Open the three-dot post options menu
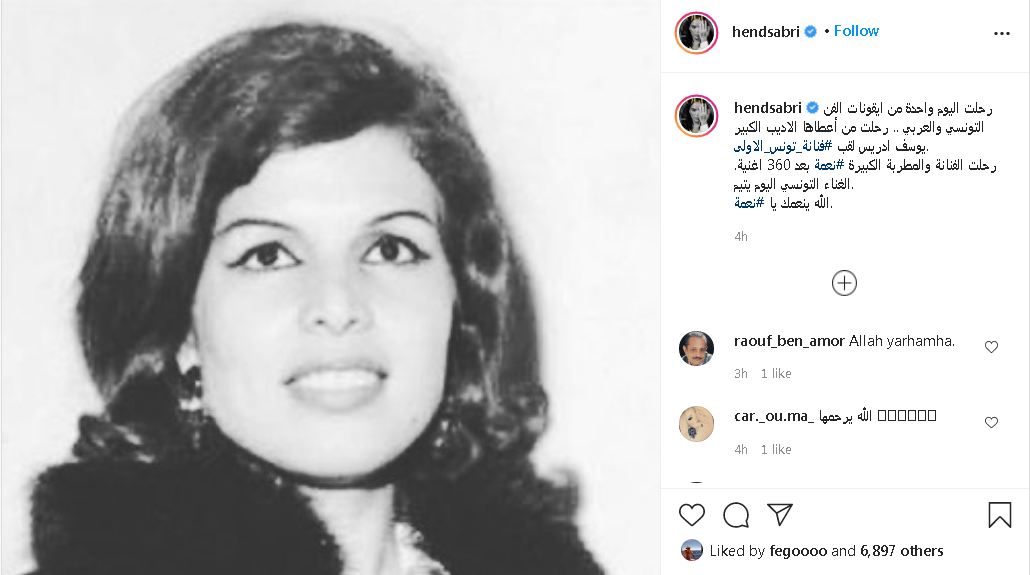Screen dimensions: 1030x575 click(x=1002, y=34)
